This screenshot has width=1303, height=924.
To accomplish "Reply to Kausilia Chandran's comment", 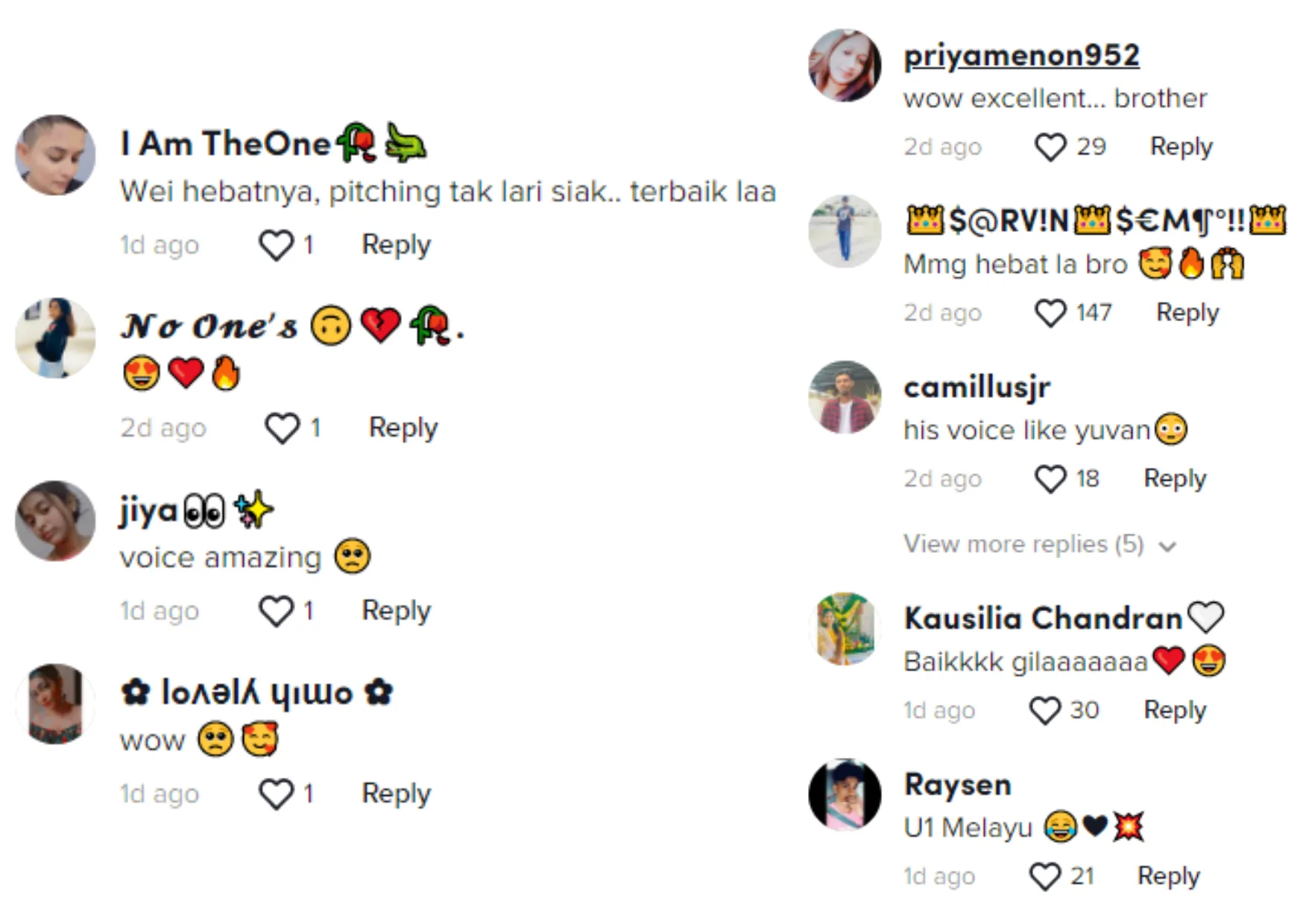I will 1175,710.
